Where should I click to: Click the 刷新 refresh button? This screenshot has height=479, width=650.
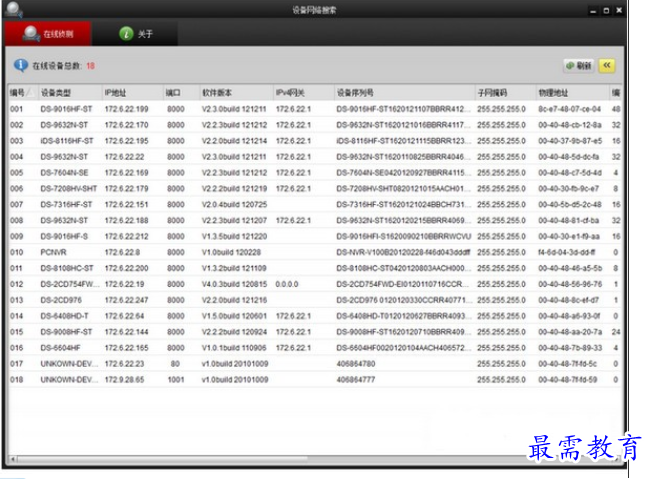(579, 66)
